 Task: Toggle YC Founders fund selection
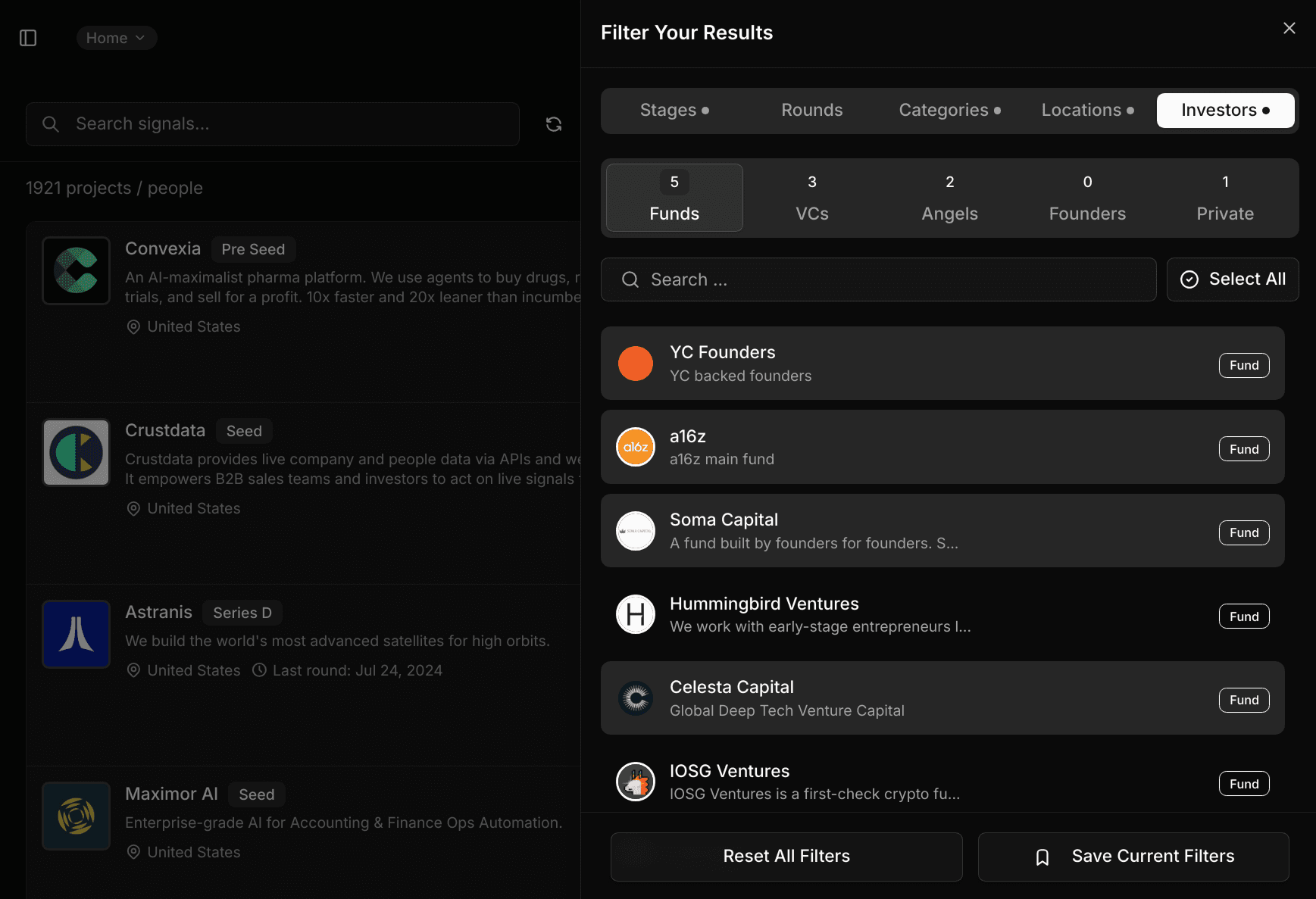click(942, 364)
